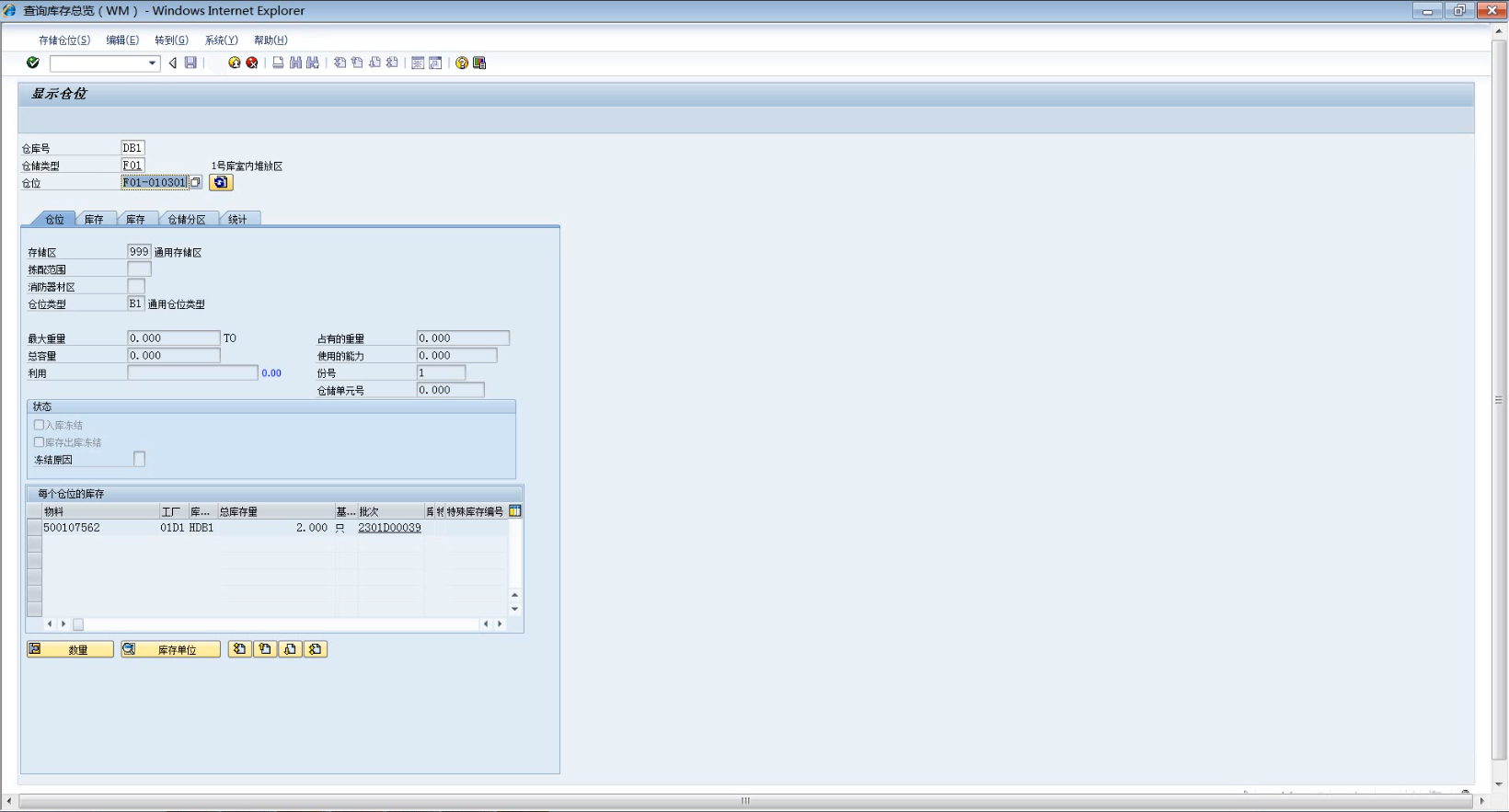Click the Print icon in toolbar
The height and width of the screenshot is (812, 1509).
coord(278,63)
